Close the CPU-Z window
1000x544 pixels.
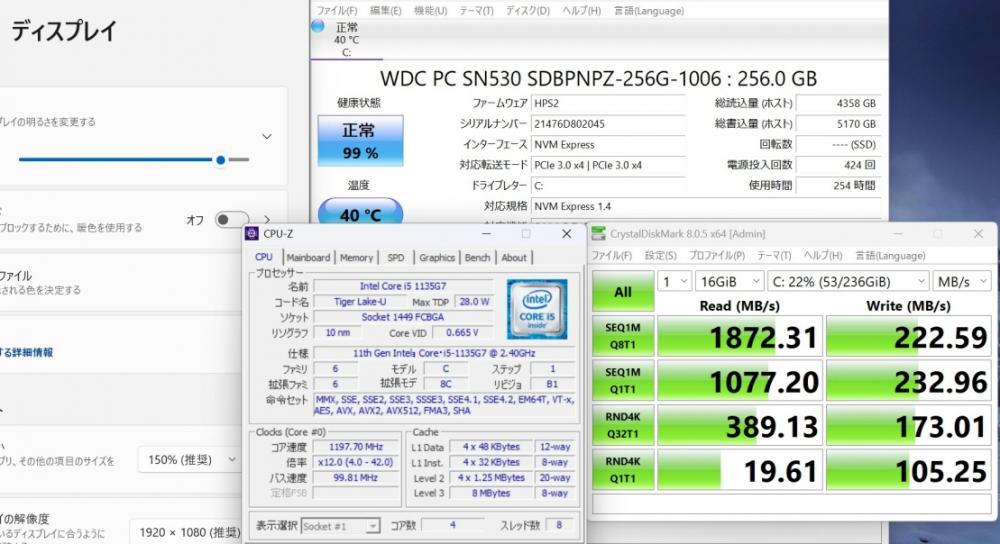(x=566, y=234)
